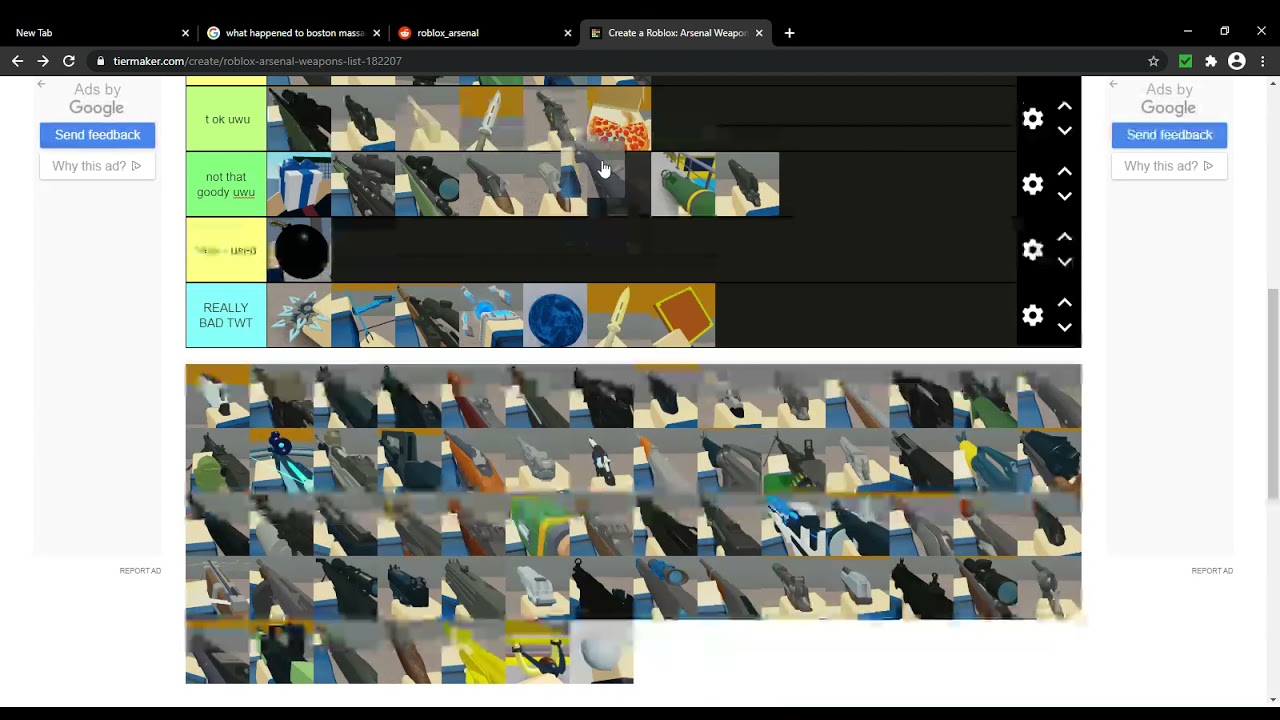Open the Chrome profile avatar
1280x720 pixels.
tap(1237, 61)
